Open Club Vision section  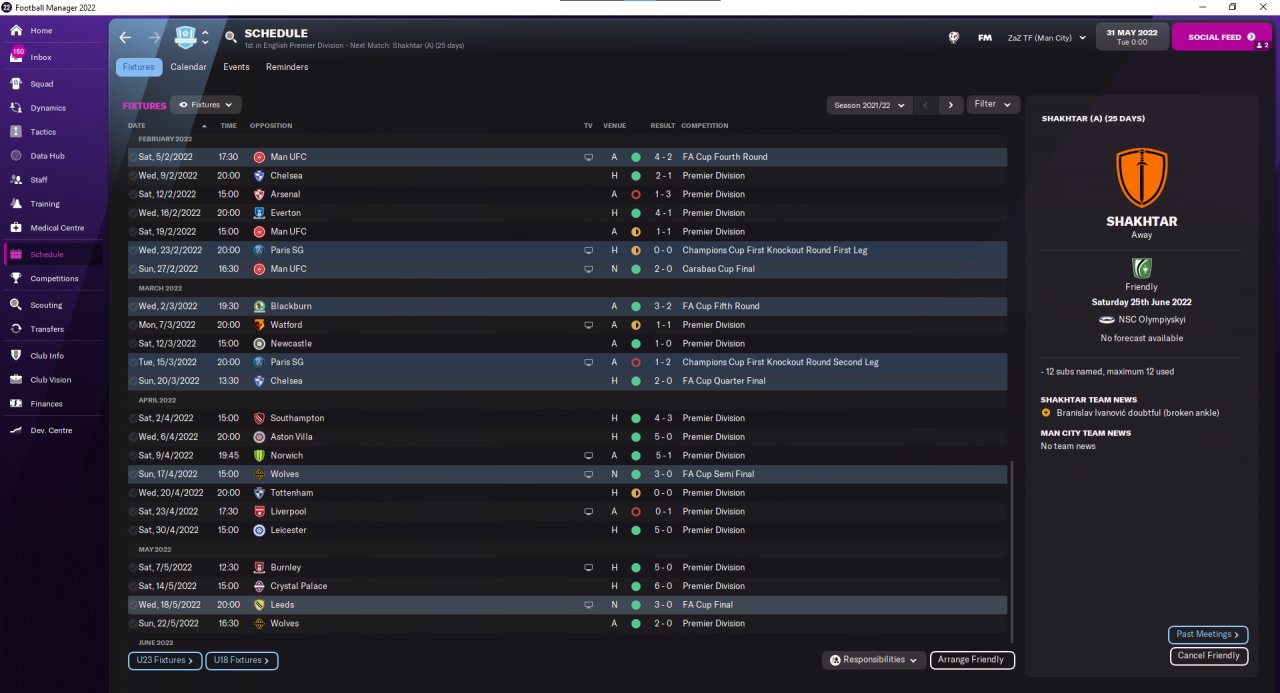pos(52,380)
